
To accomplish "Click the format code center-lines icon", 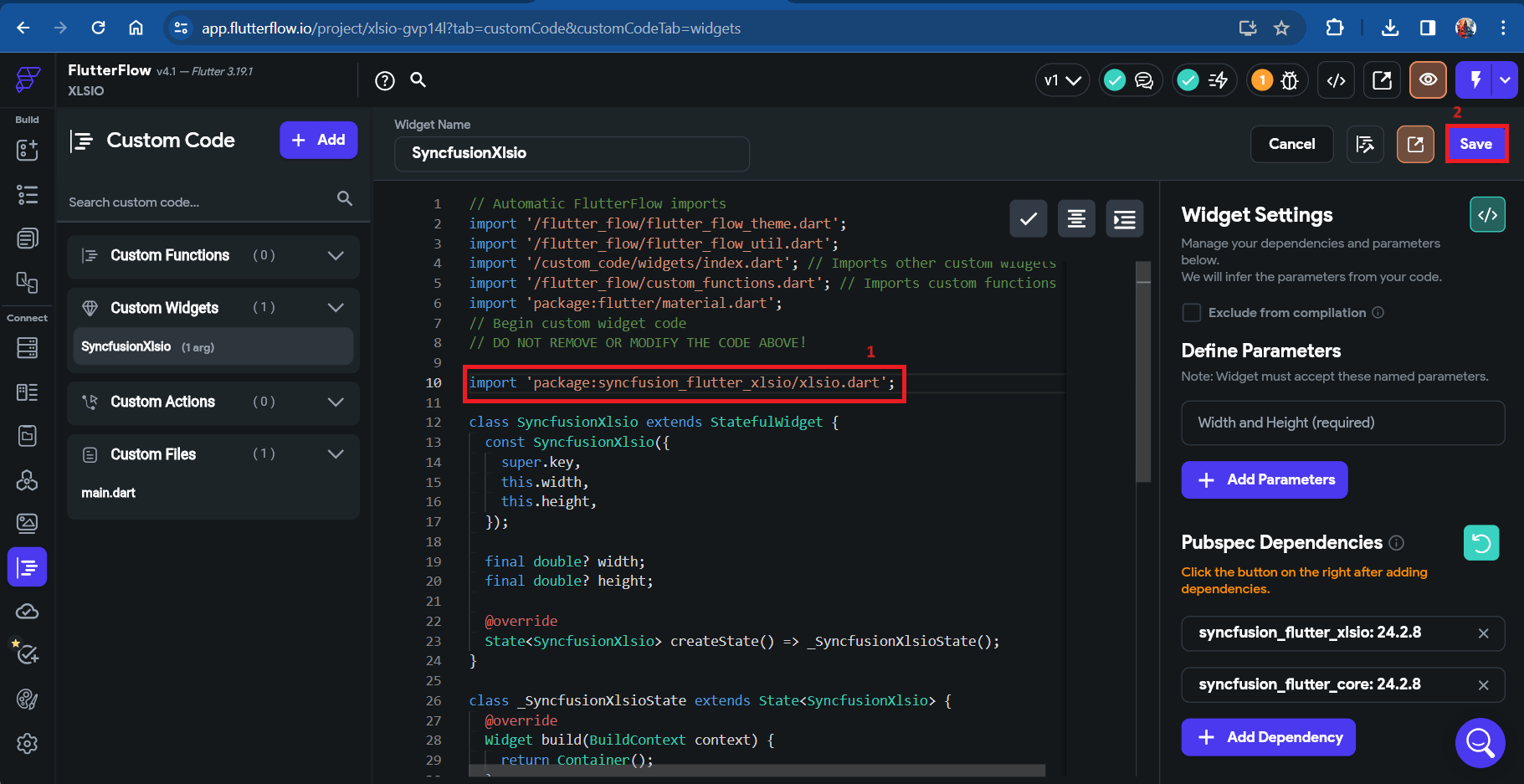I will [1076, 219].
